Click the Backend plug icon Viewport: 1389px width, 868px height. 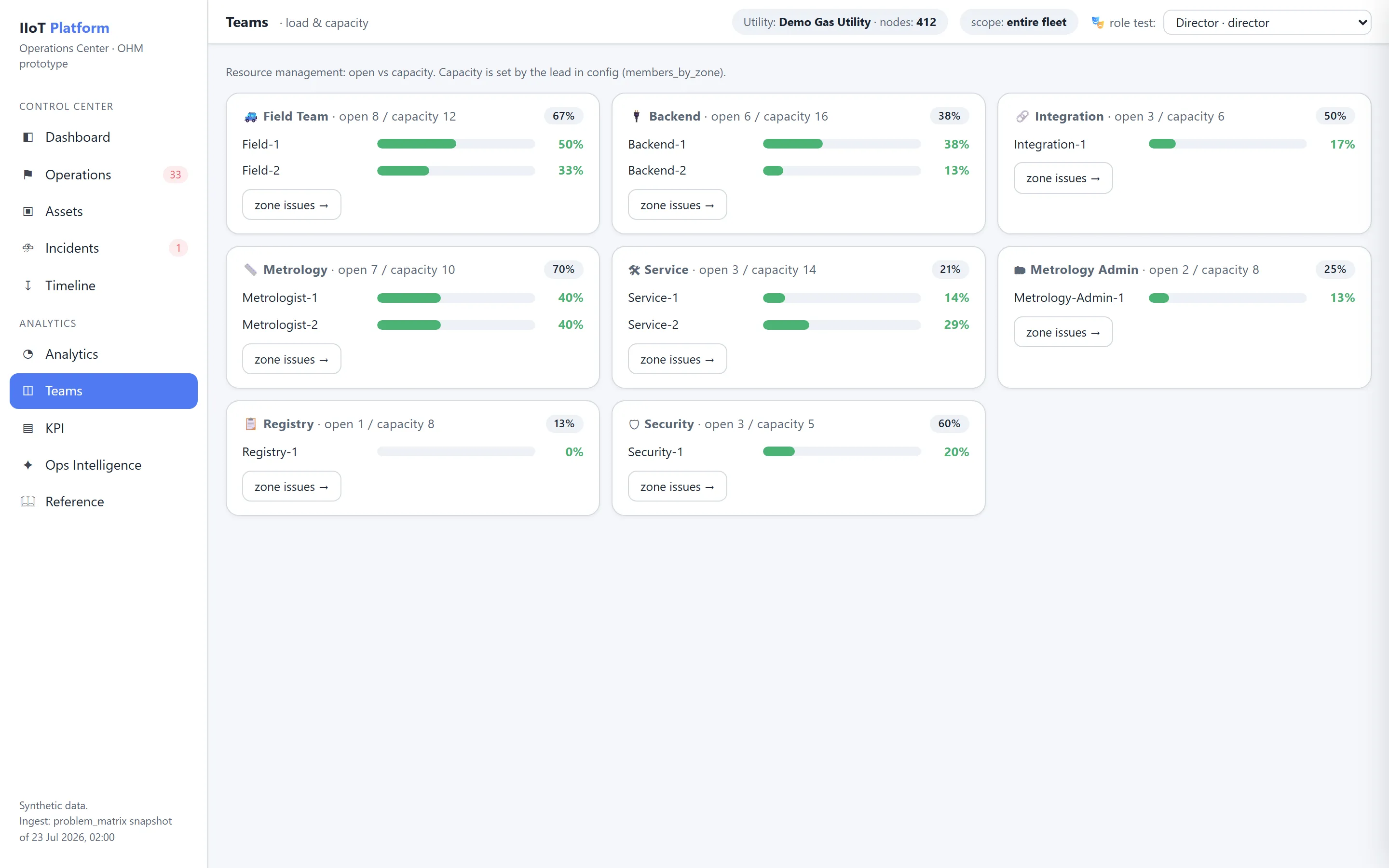(636, 117)
